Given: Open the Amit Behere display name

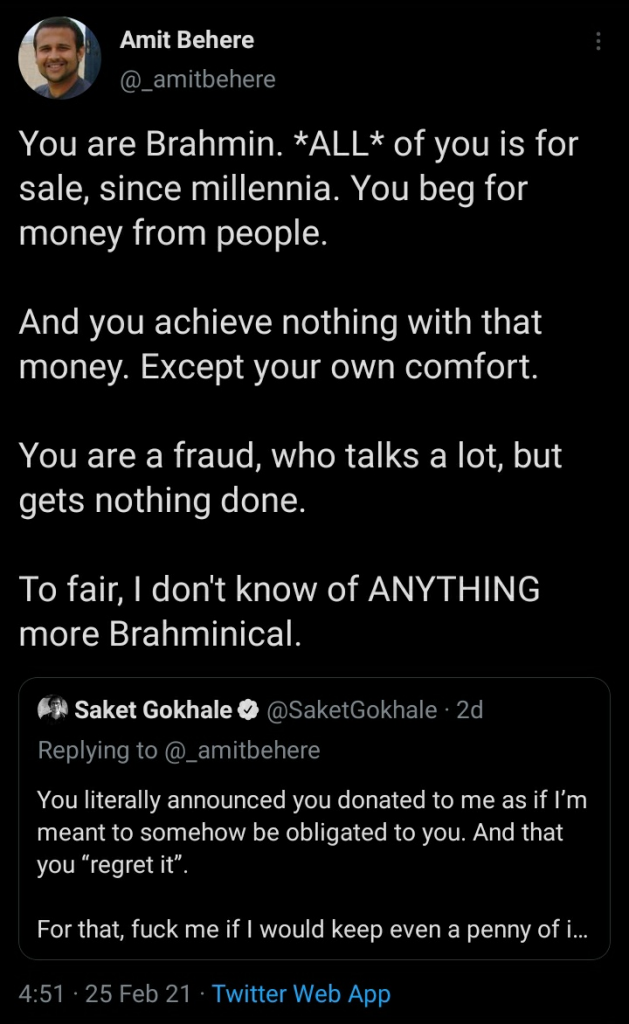Looking at the screenshot, I should click(x=186, y=40).
